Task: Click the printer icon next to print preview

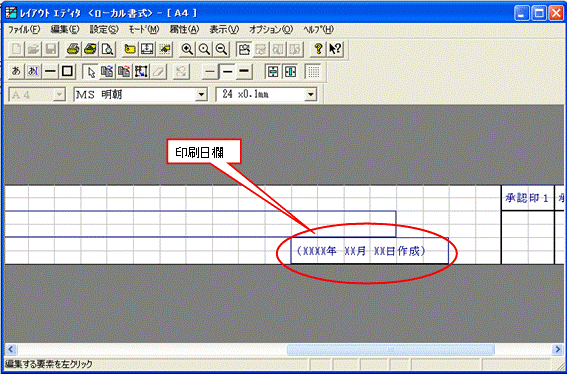Action: point(90,49)
